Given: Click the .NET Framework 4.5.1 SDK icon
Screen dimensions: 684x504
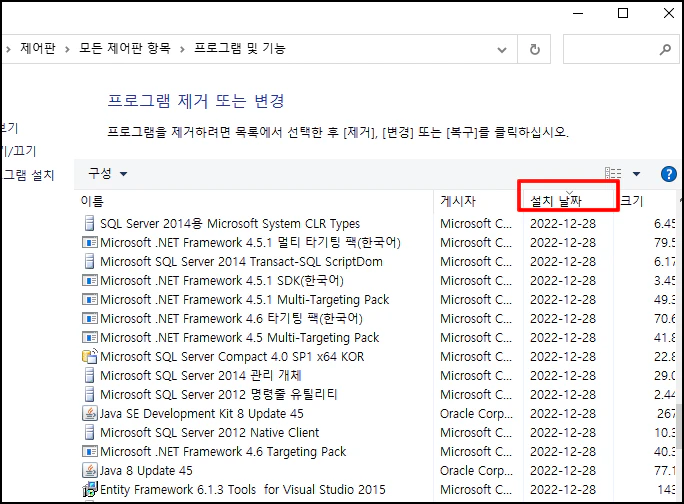Looking at the screenshot, I should [x=89, y=280].
